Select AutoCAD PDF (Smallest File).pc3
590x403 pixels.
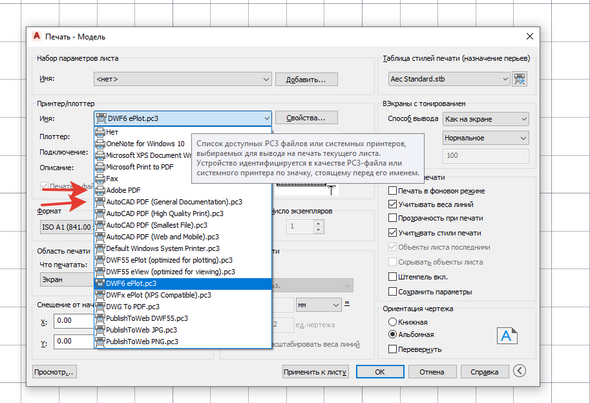point(182,225)
